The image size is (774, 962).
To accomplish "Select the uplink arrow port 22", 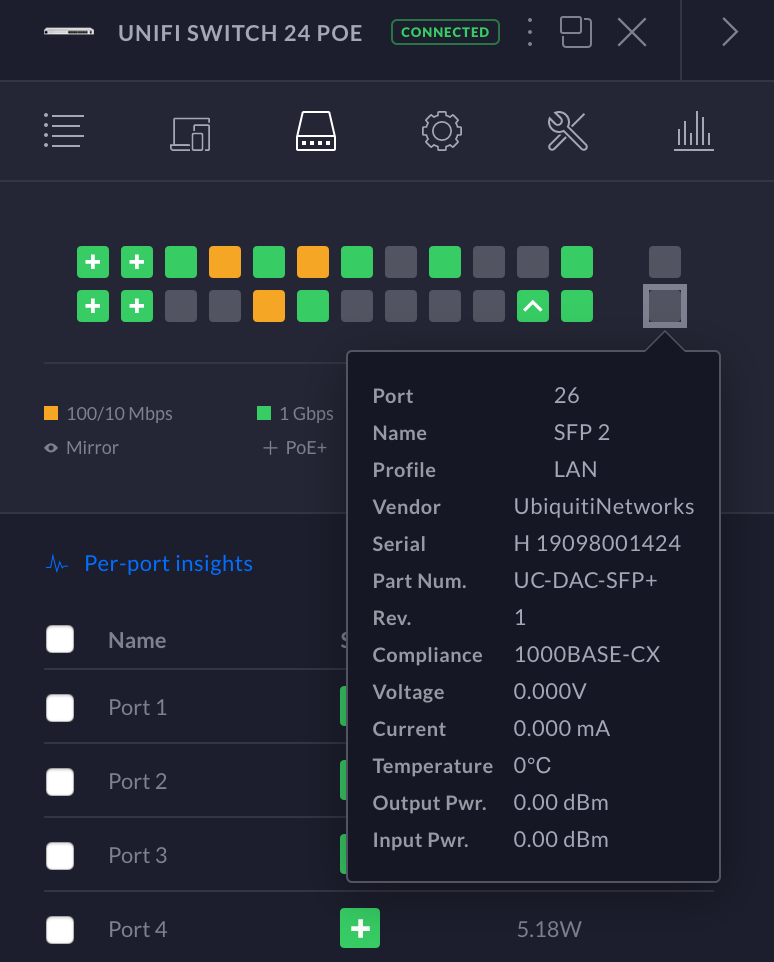I will coord(533,306).
